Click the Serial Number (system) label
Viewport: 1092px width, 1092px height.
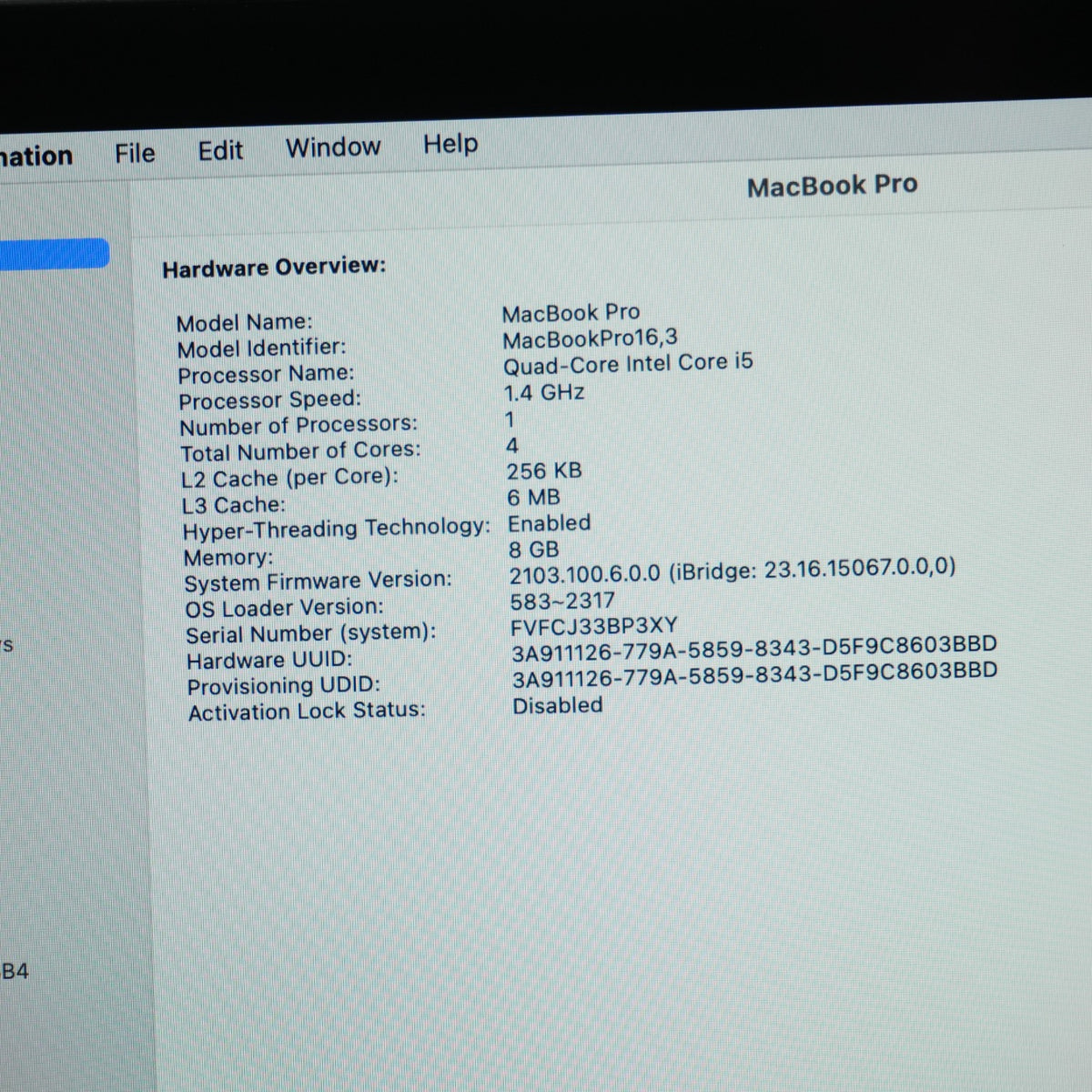[x=310, y=633]
